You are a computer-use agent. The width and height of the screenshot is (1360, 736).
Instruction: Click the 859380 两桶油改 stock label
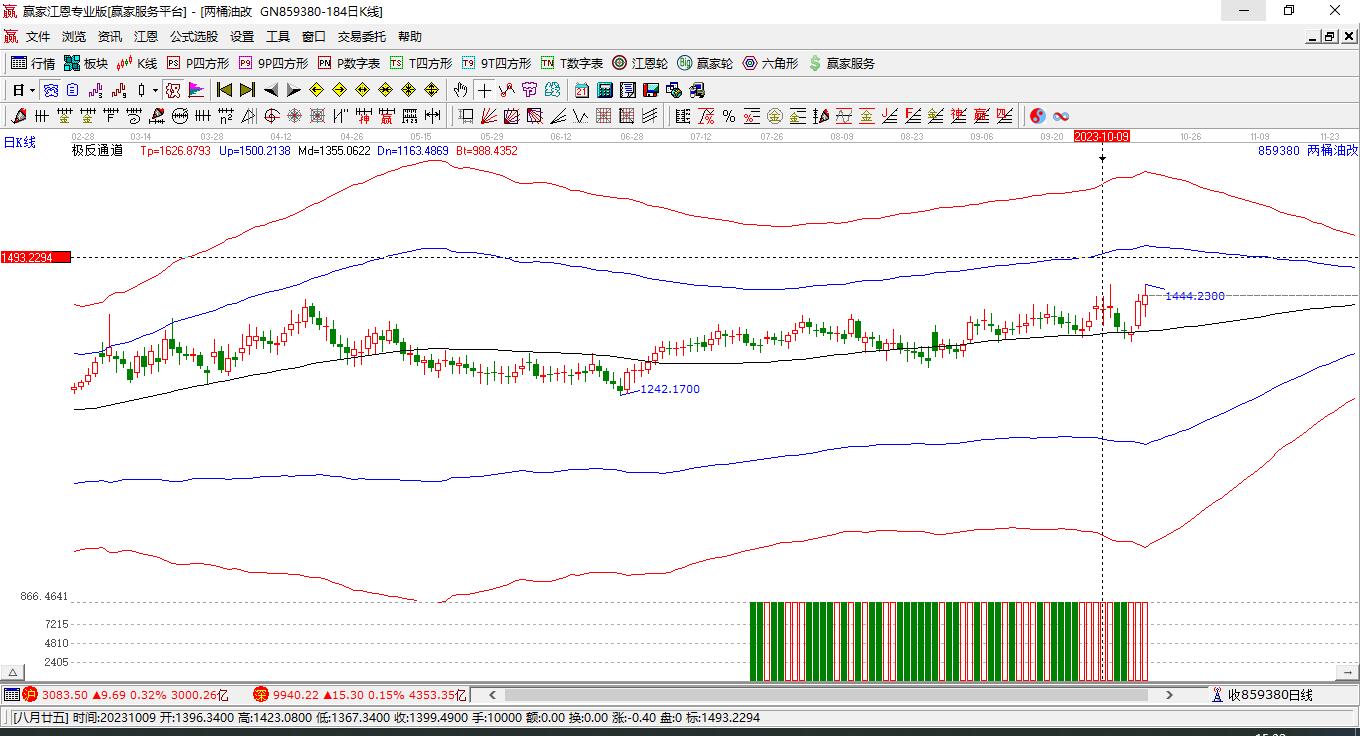tap(1308, 151)
